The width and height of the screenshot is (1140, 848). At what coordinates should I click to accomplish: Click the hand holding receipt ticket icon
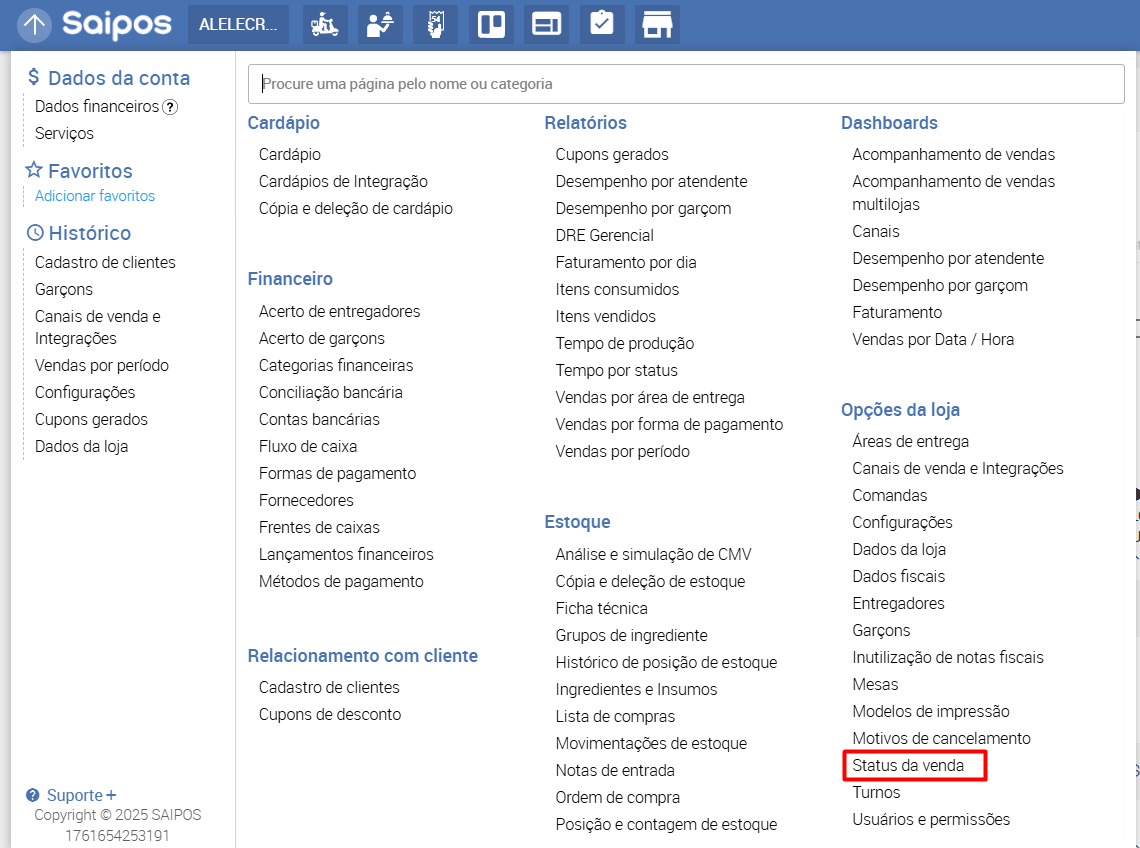click(435, 25)
